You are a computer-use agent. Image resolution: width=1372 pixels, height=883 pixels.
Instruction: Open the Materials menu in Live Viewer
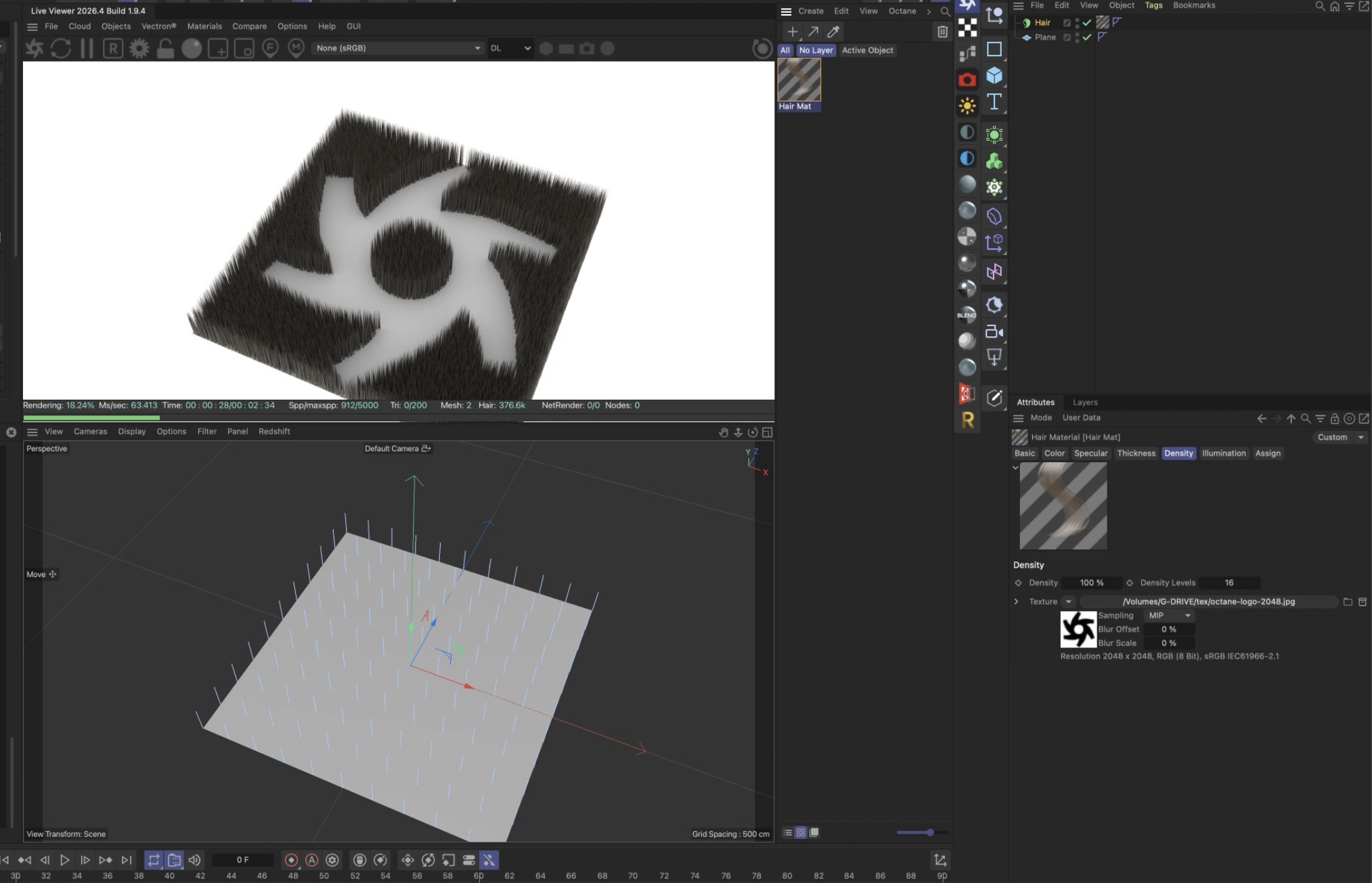click(204, 26)
